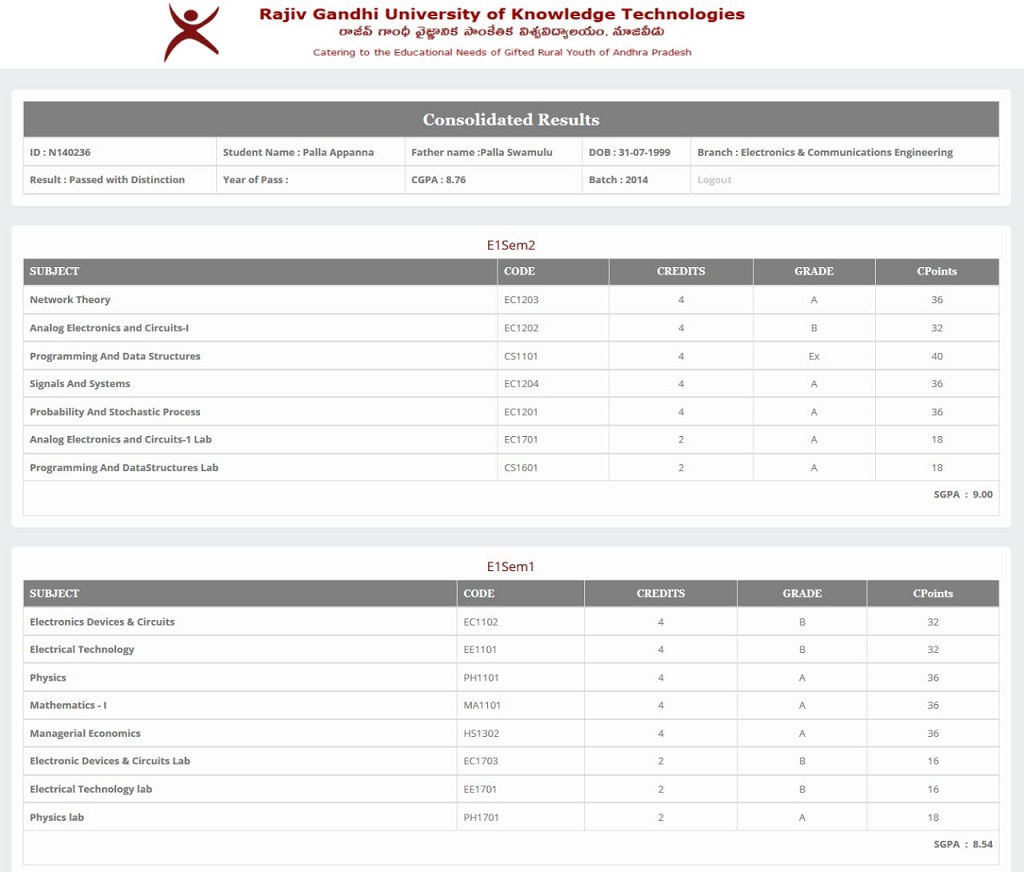Click code EC1201
This screenshot has width=1024, height=872.
pyautogui.click(x=520, y=412)
